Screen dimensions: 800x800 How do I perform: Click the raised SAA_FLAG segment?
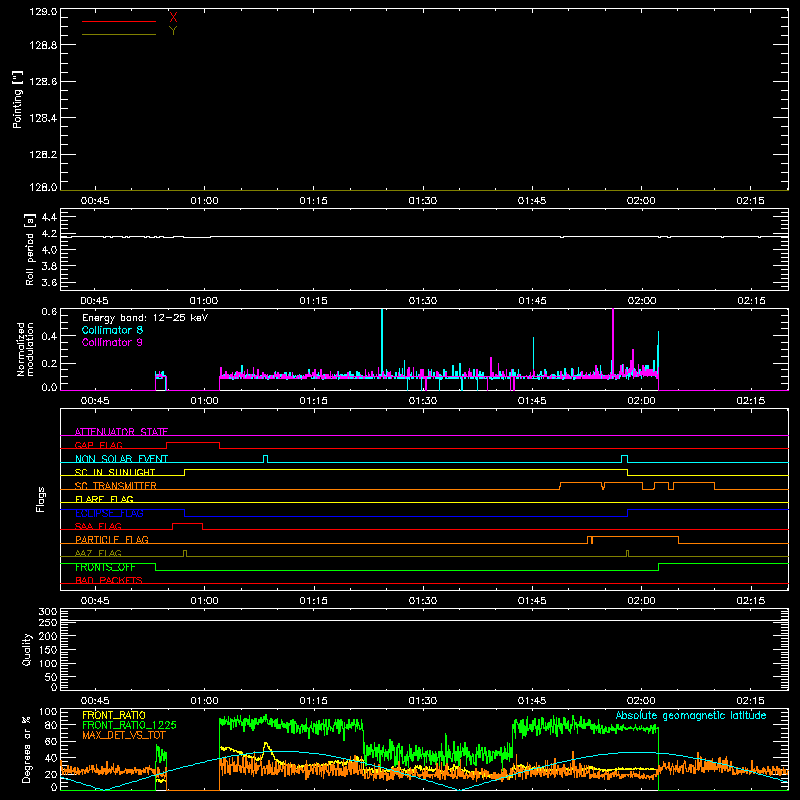point(187,523)
